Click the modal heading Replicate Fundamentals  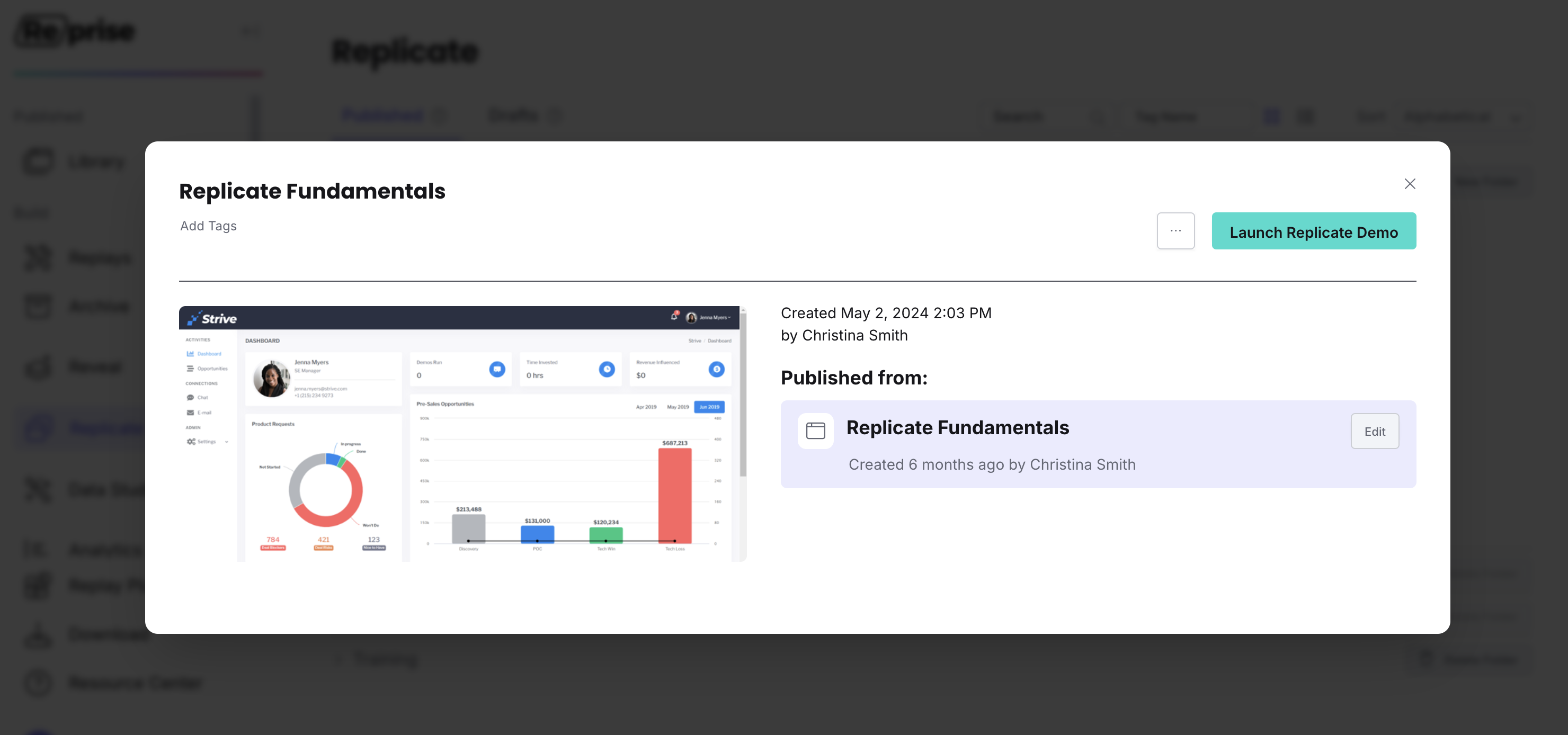(312, 191)
